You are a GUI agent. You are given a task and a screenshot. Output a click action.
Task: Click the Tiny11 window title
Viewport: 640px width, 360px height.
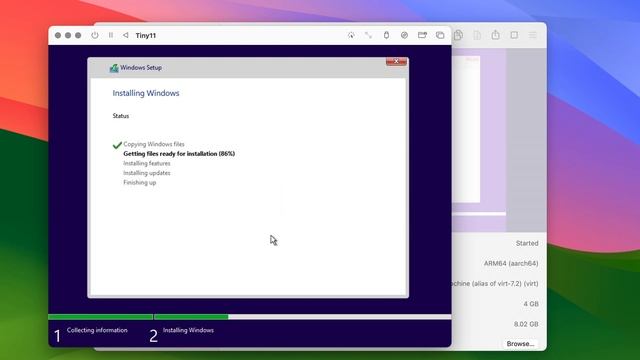coord(146,36)
